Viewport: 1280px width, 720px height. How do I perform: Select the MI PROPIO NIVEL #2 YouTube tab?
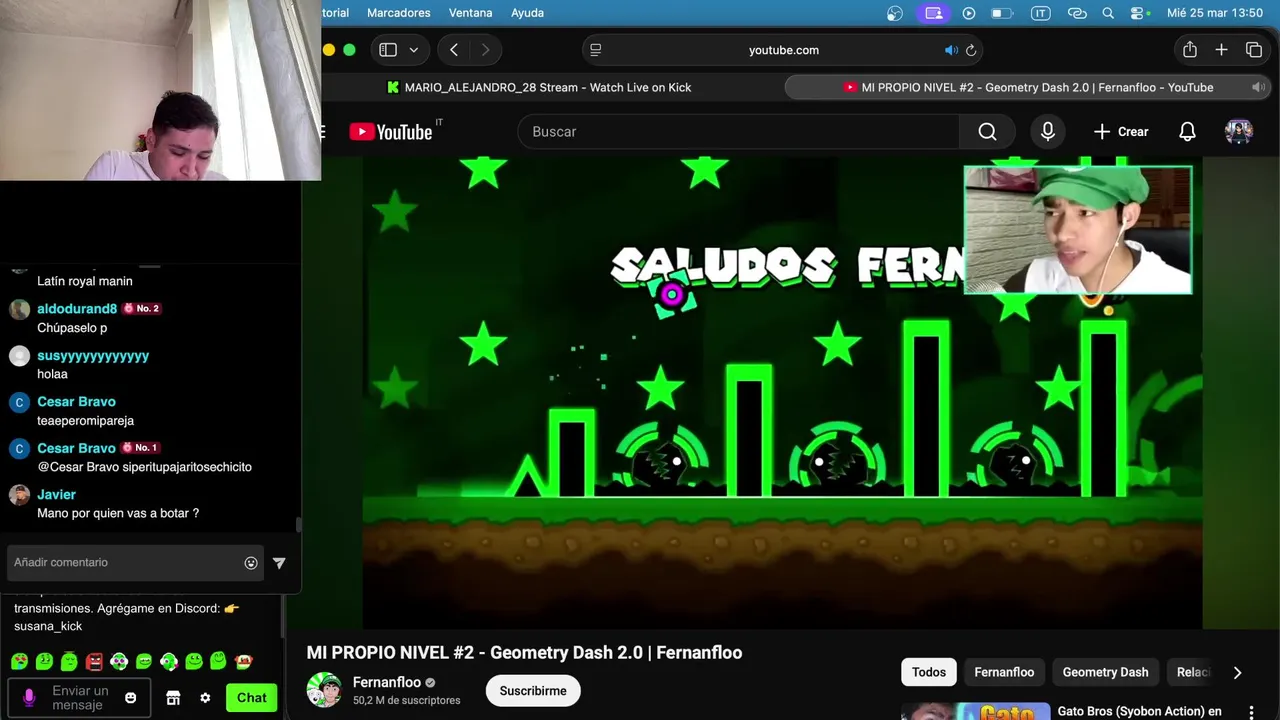[x=1027, y=87]
